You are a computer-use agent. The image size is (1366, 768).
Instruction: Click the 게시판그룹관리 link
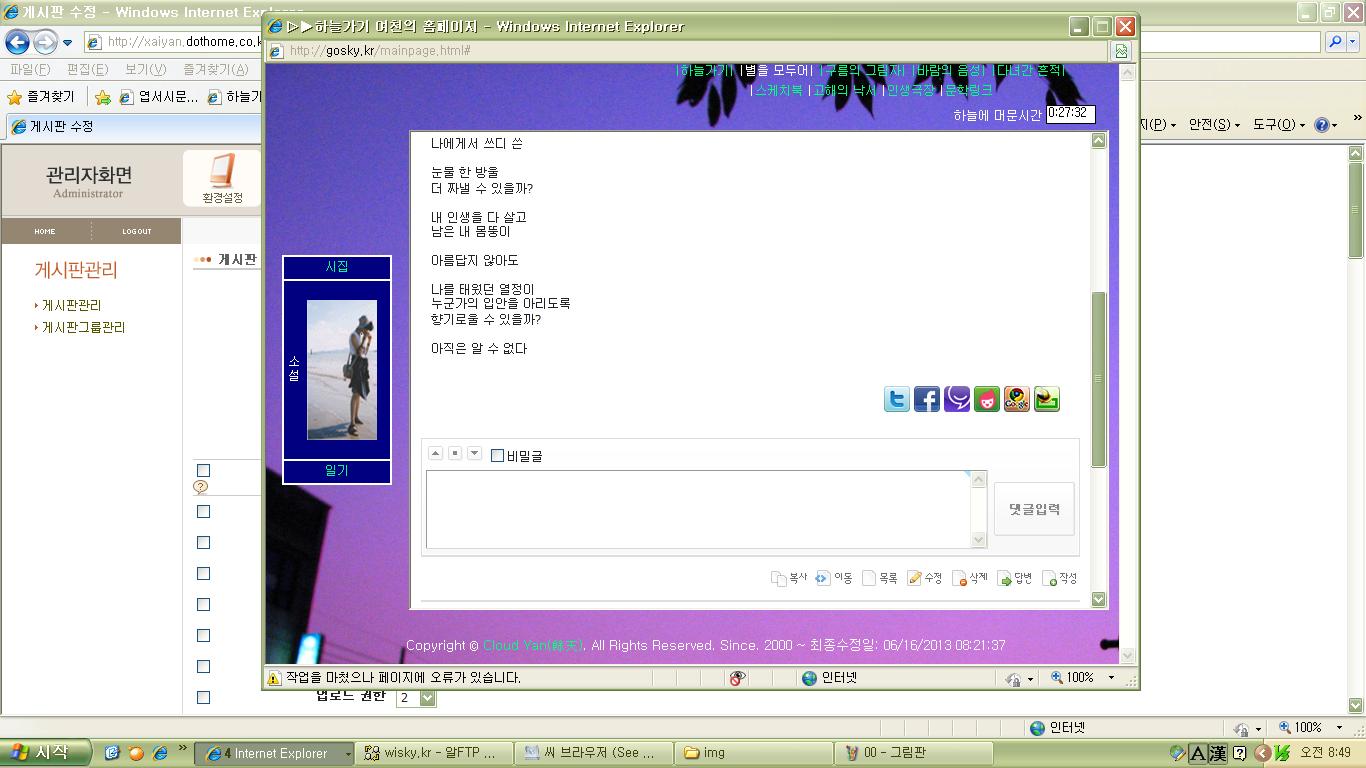tap(83, 328)
